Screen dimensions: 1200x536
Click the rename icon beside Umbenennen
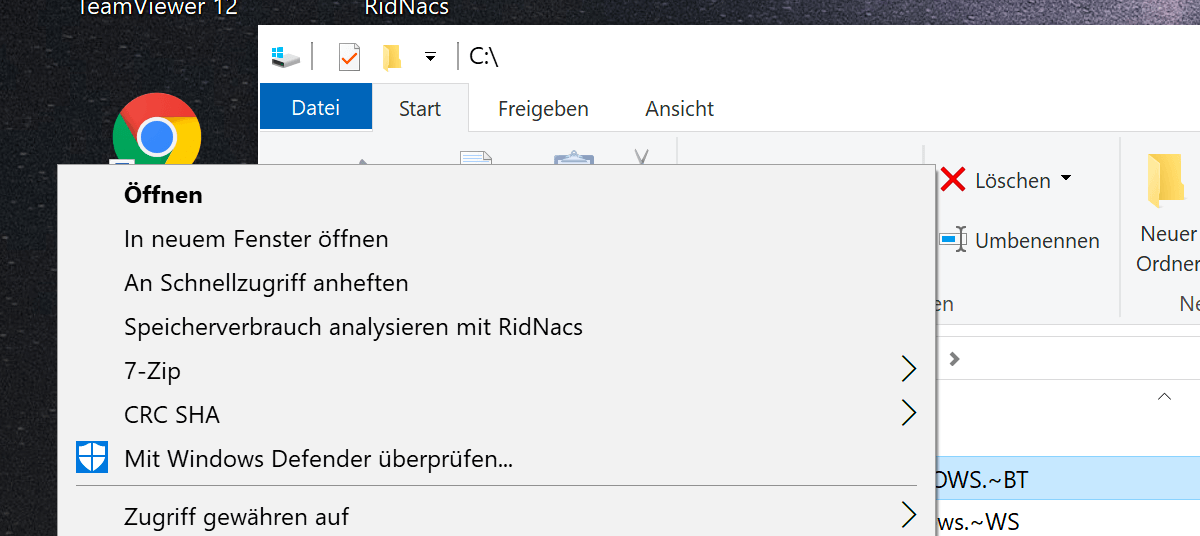tap(952, 240)
